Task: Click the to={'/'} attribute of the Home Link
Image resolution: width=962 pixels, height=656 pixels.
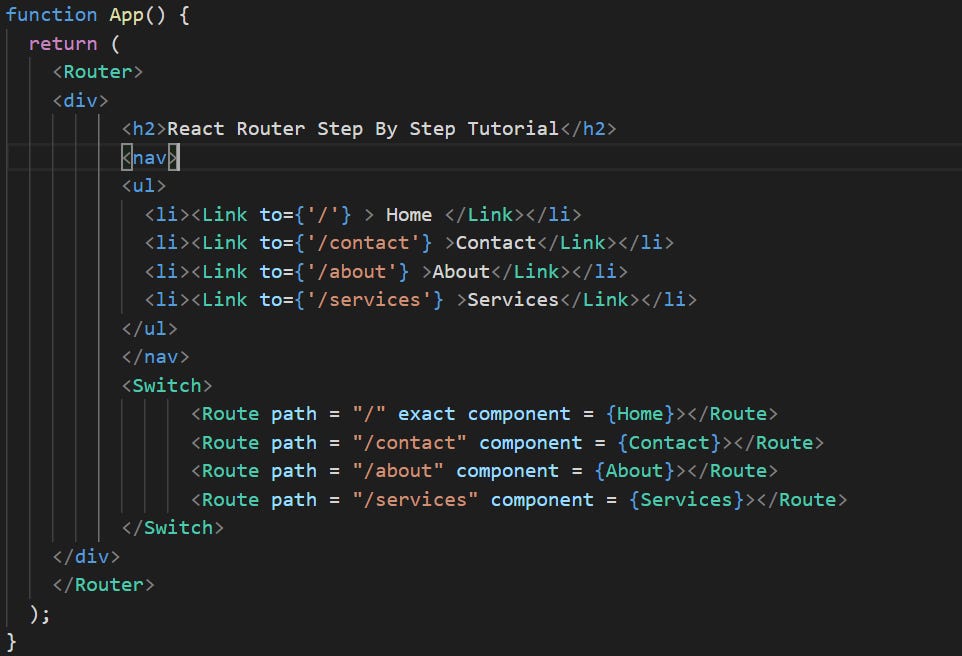Action: tap(306, 215)
